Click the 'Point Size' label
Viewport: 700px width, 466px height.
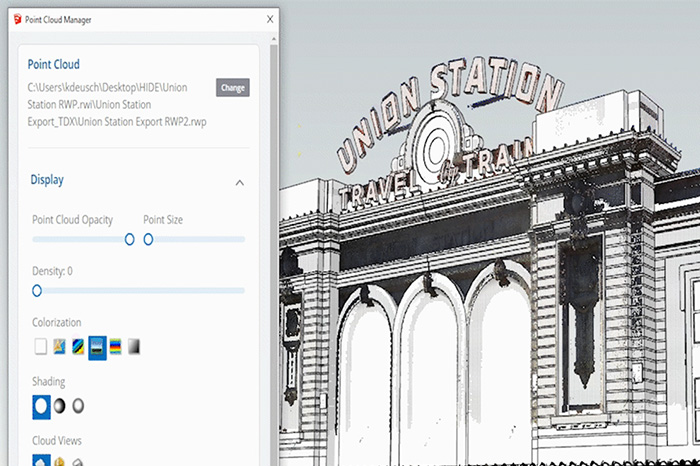tap(163, 220)
